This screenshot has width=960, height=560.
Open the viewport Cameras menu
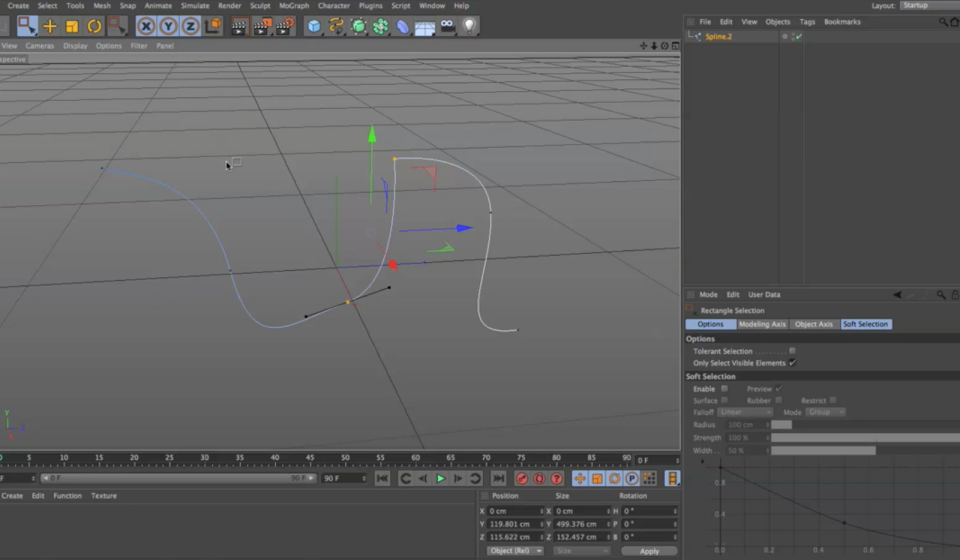tap(40, 46)
